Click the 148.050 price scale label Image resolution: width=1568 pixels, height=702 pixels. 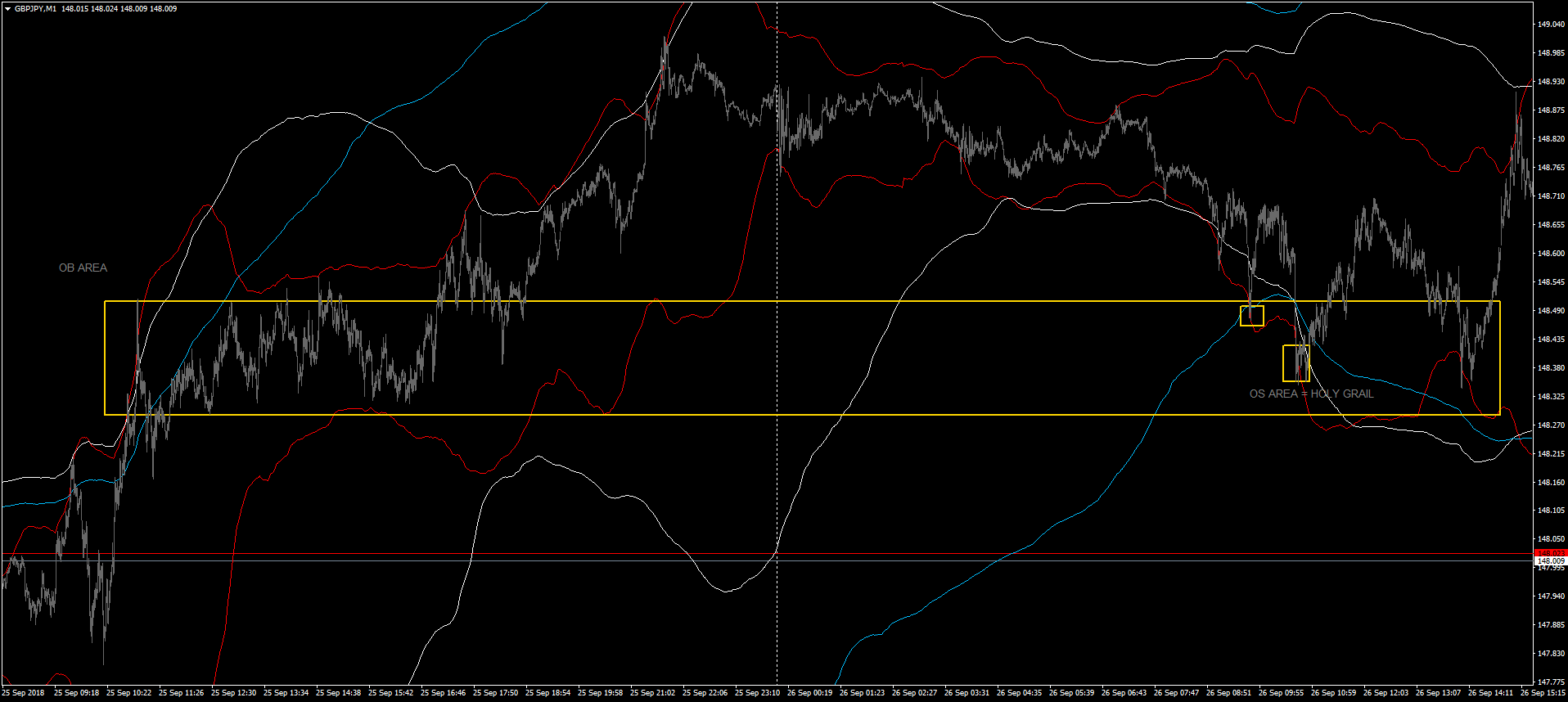(x=1551, y=539)
